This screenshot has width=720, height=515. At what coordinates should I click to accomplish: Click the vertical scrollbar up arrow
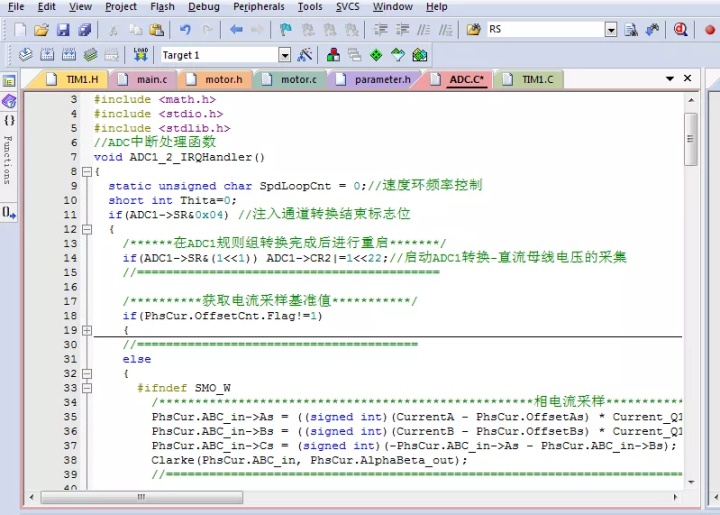(x=691, y=100)
